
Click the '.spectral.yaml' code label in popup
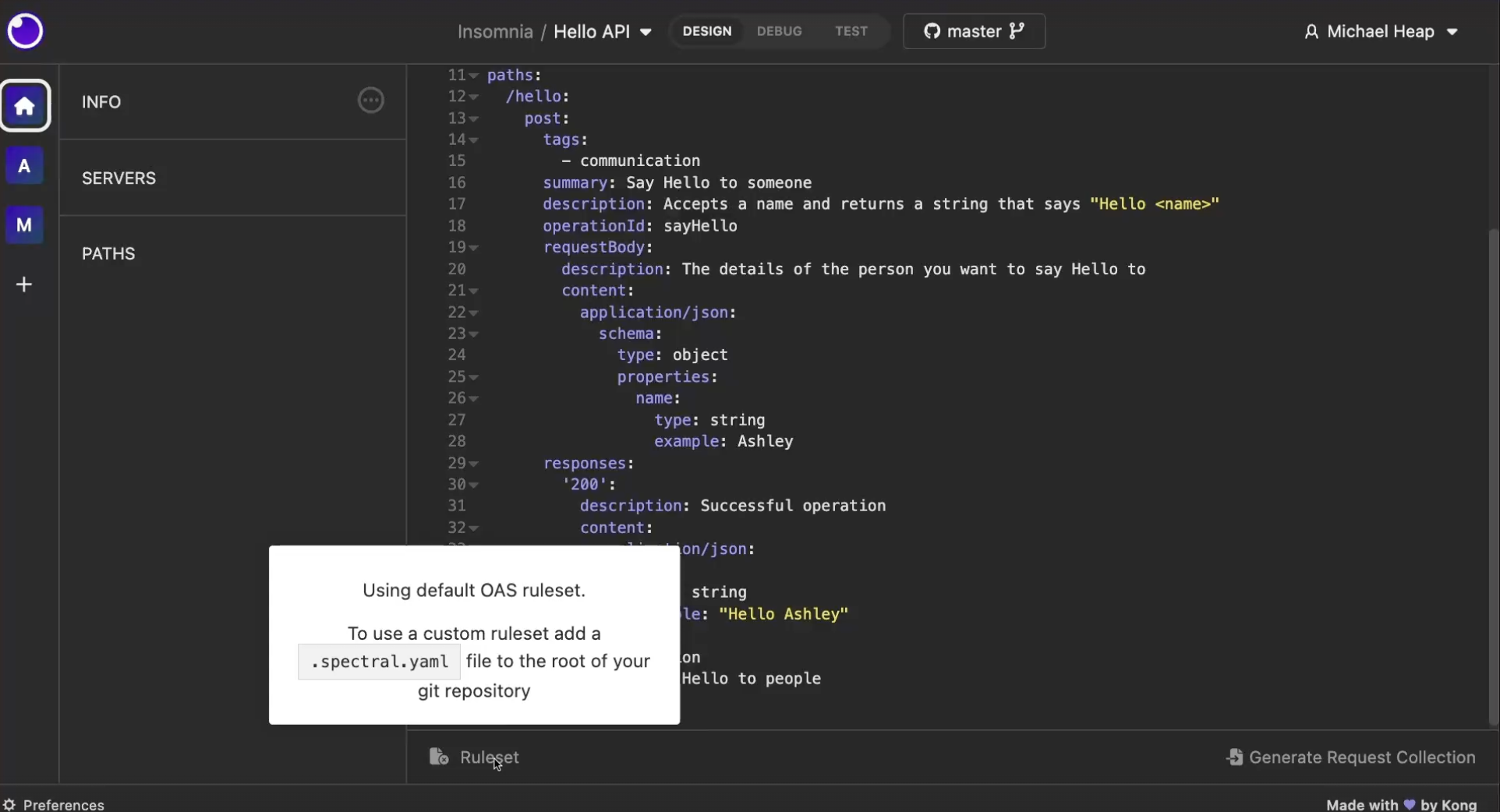click(379, 662)
